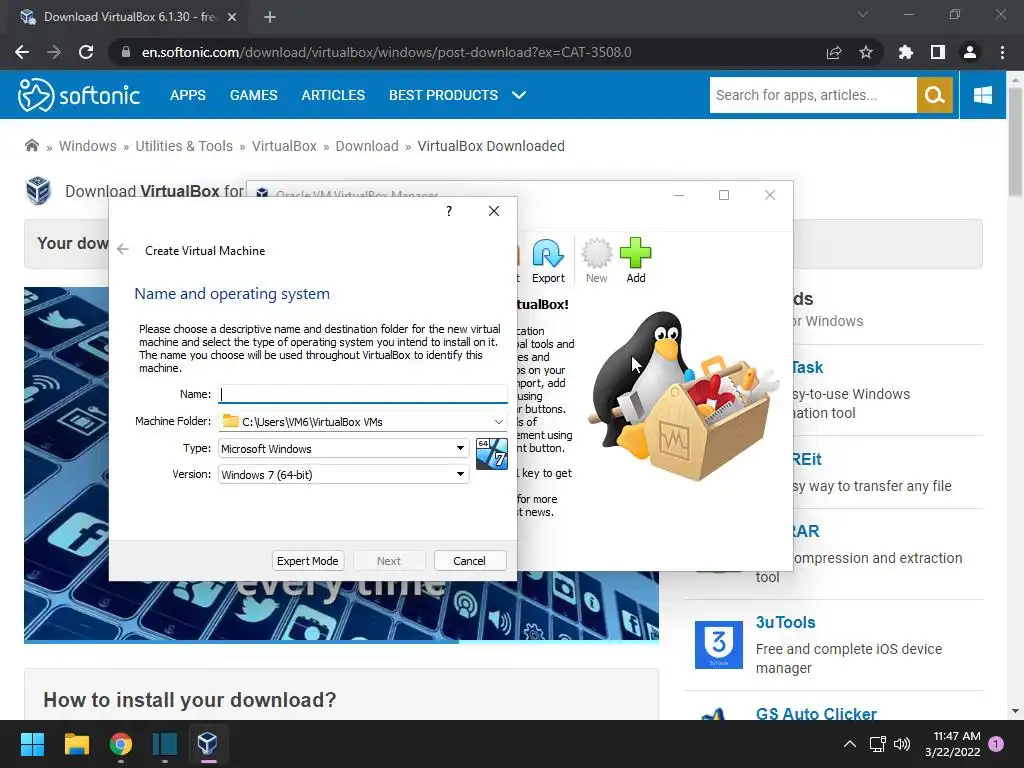Click the volume icon in system tray
The image size is (1024, 768).
pyautogui.click(x=902, y=744)
